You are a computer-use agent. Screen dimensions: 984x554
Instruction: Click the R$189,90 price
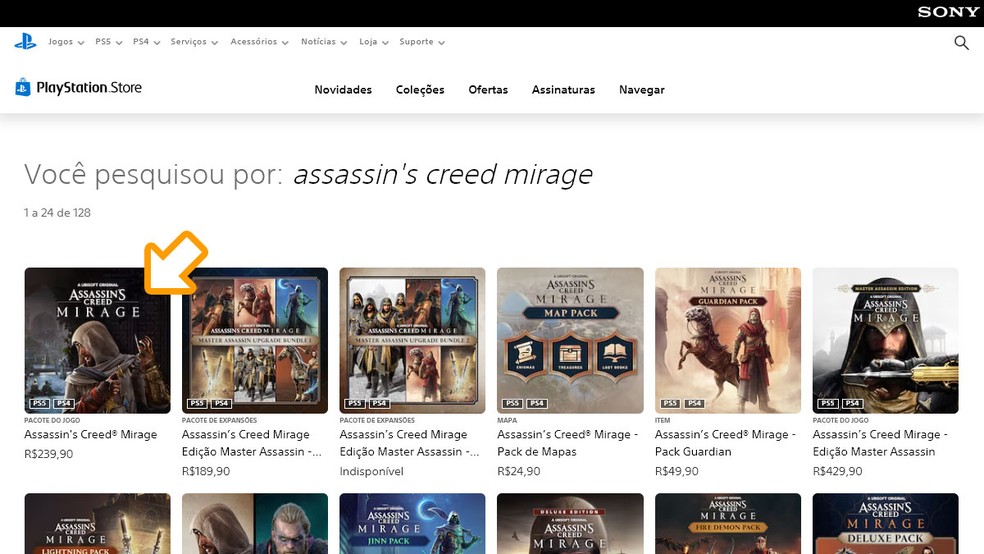click(x=206, y=471)
